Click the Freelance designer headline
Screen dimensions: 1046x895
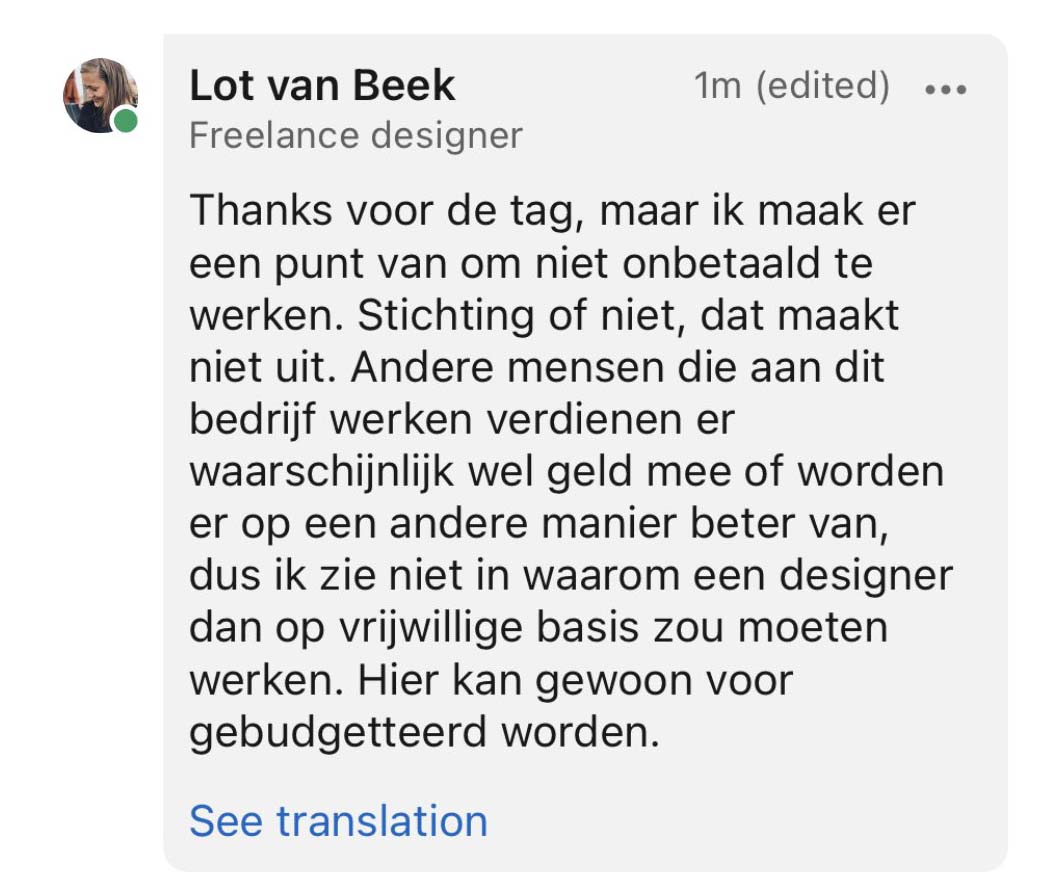point(355,135)
